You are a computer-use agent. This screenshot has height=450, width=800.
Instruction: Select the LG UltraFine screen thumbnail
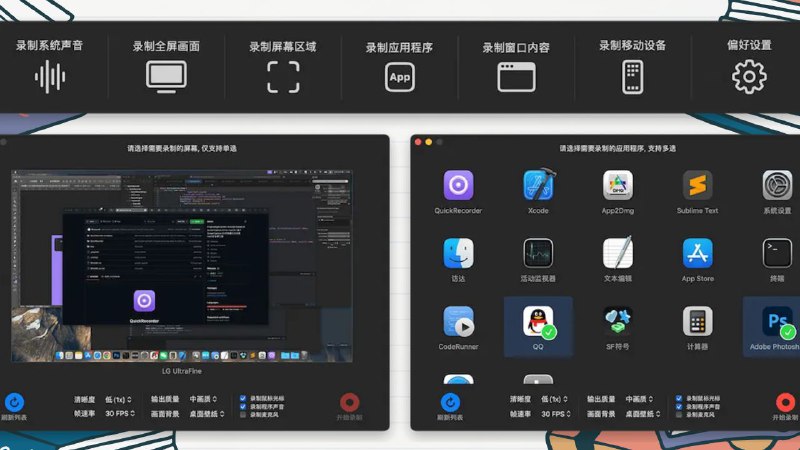182,266
